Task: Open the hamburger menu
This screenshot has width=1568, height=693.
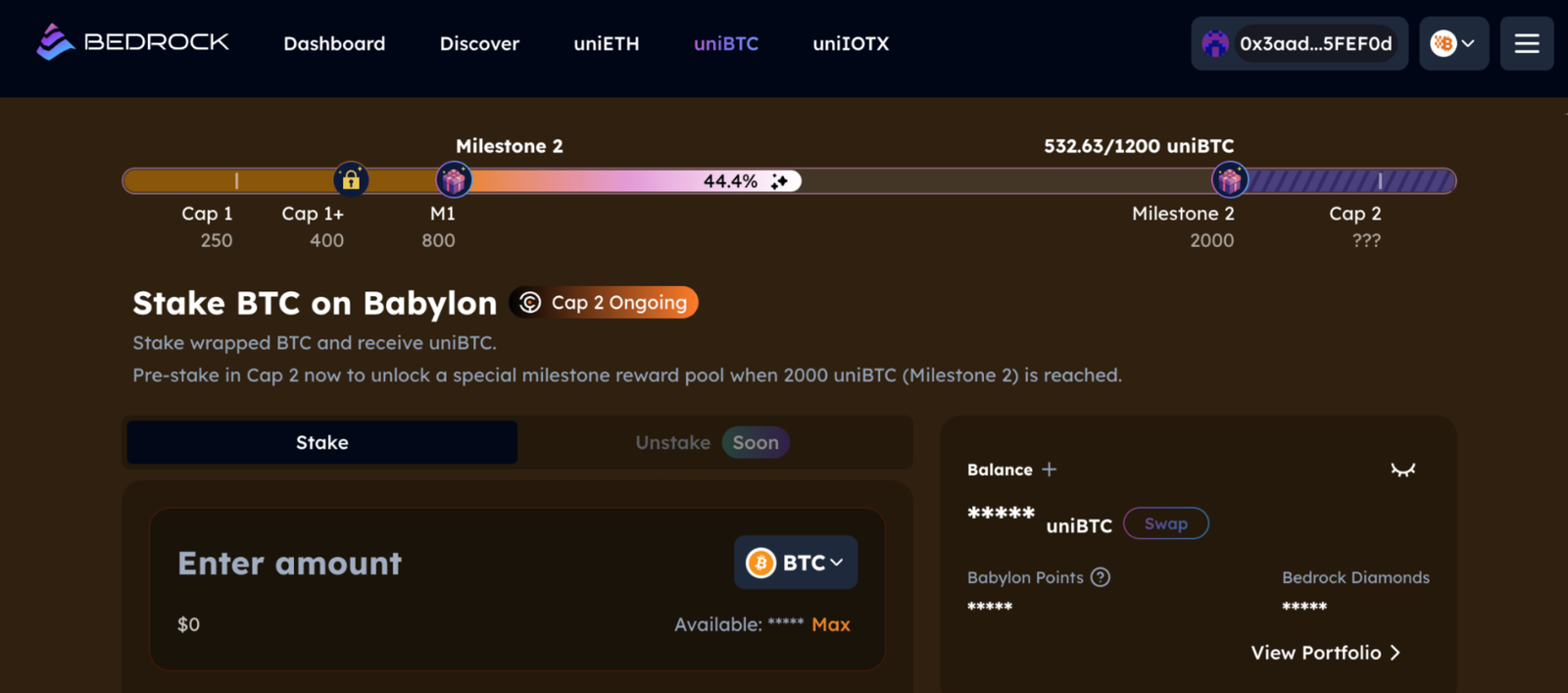Action: pyautogui.click(x=1527, y=43)
